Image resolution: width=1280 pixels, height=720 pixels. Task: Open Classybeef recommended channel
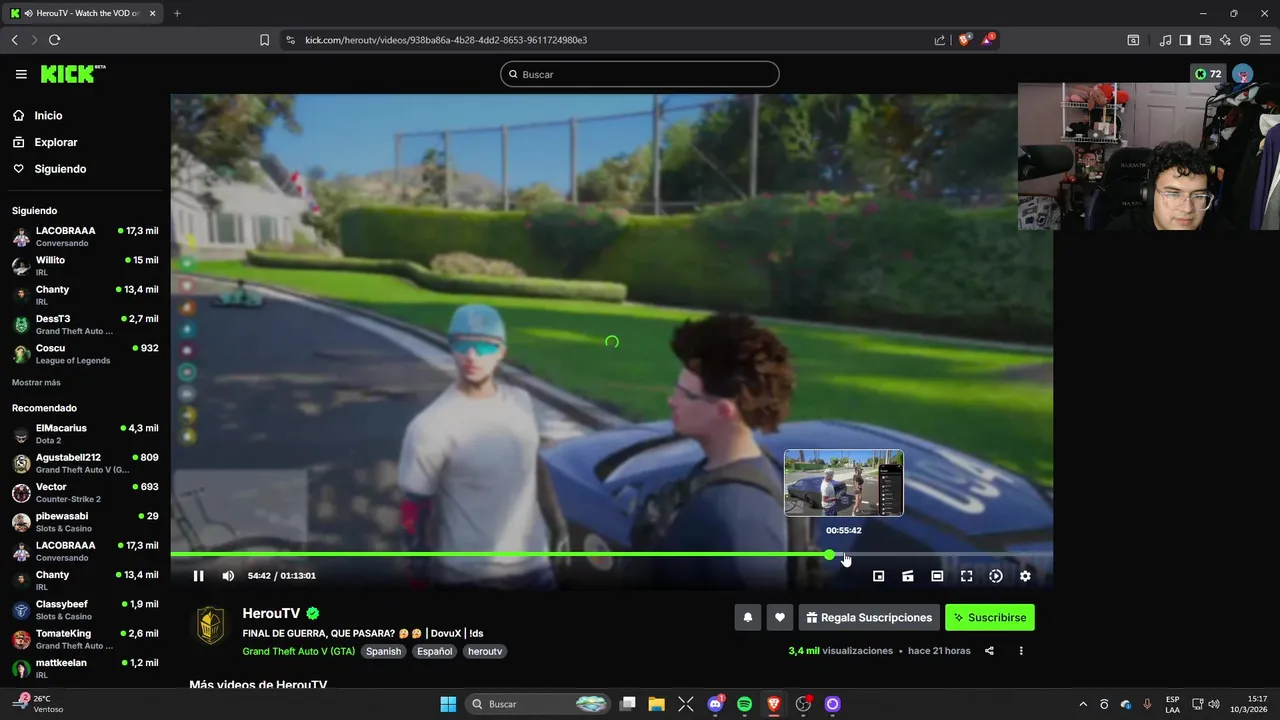point(85,610)
